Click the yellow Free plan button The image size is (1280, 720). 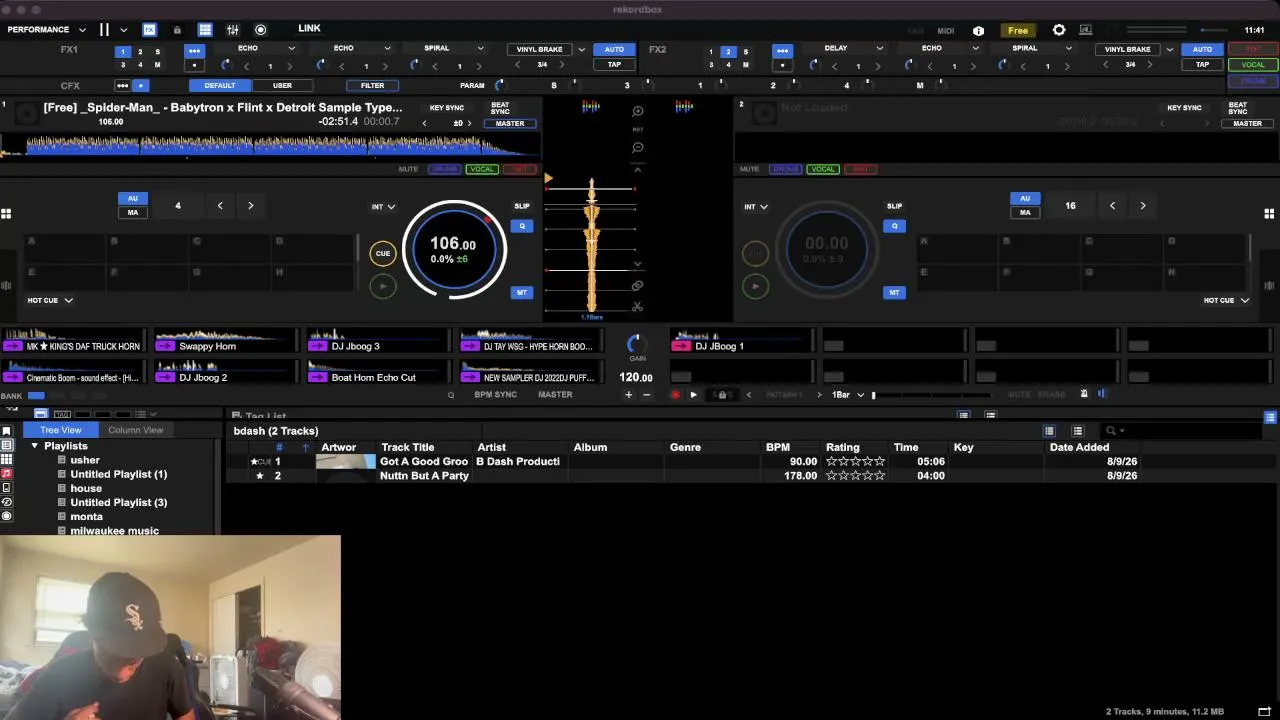pos(1018,31)
